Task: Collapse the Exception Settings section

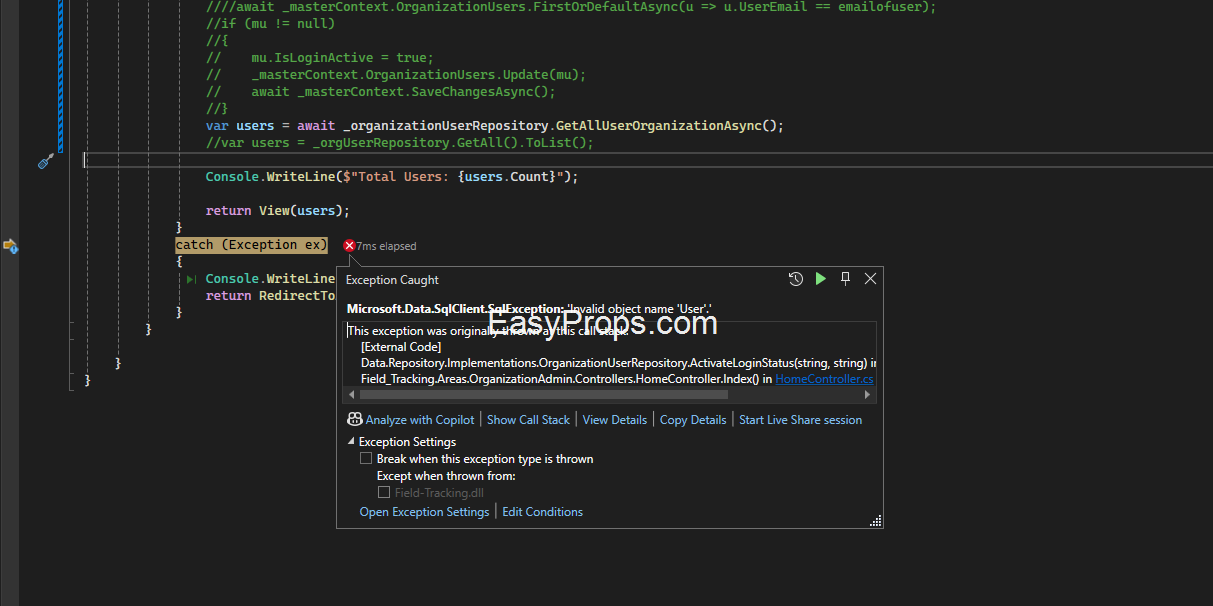Action: [x=351, y=441]
